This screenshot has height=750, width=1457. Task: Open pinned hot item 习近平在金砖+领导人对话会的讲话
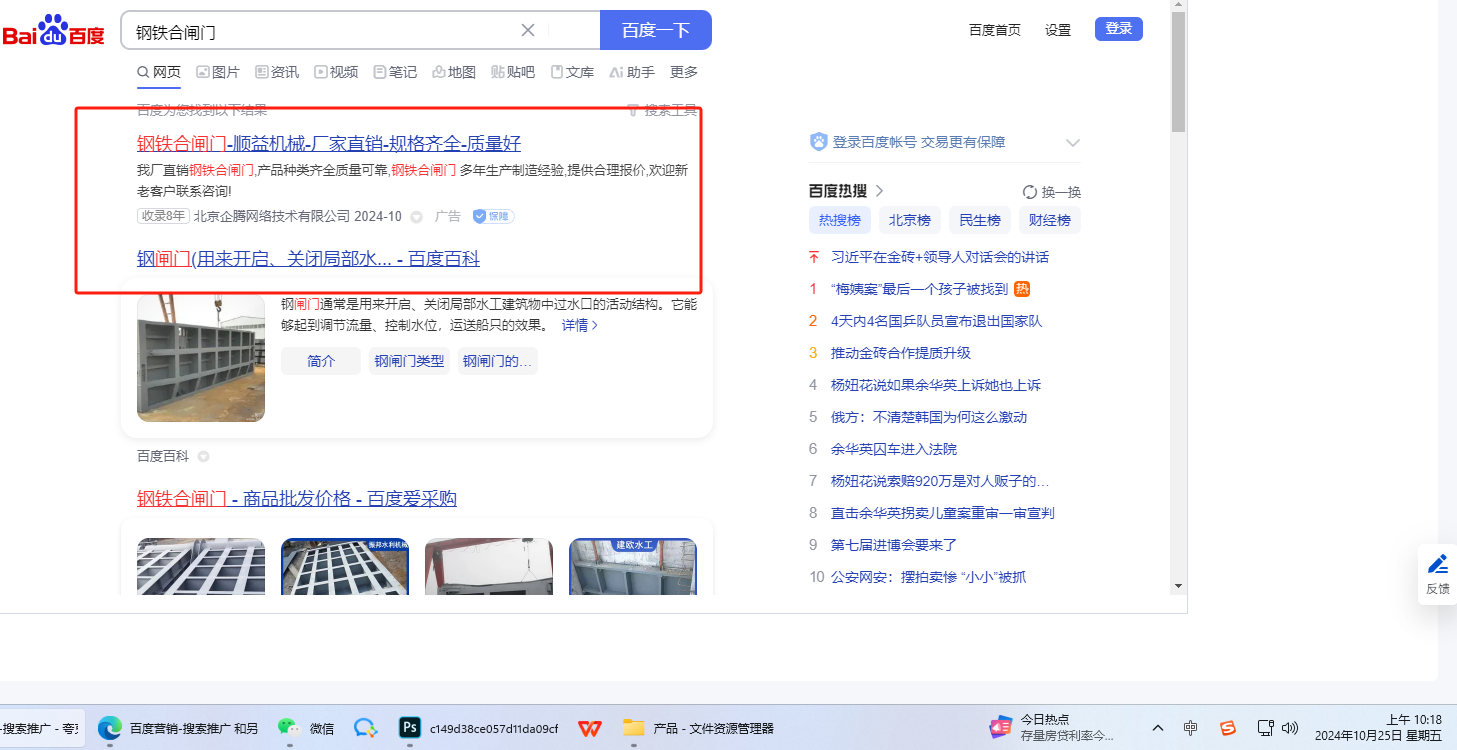coord(940,257)
